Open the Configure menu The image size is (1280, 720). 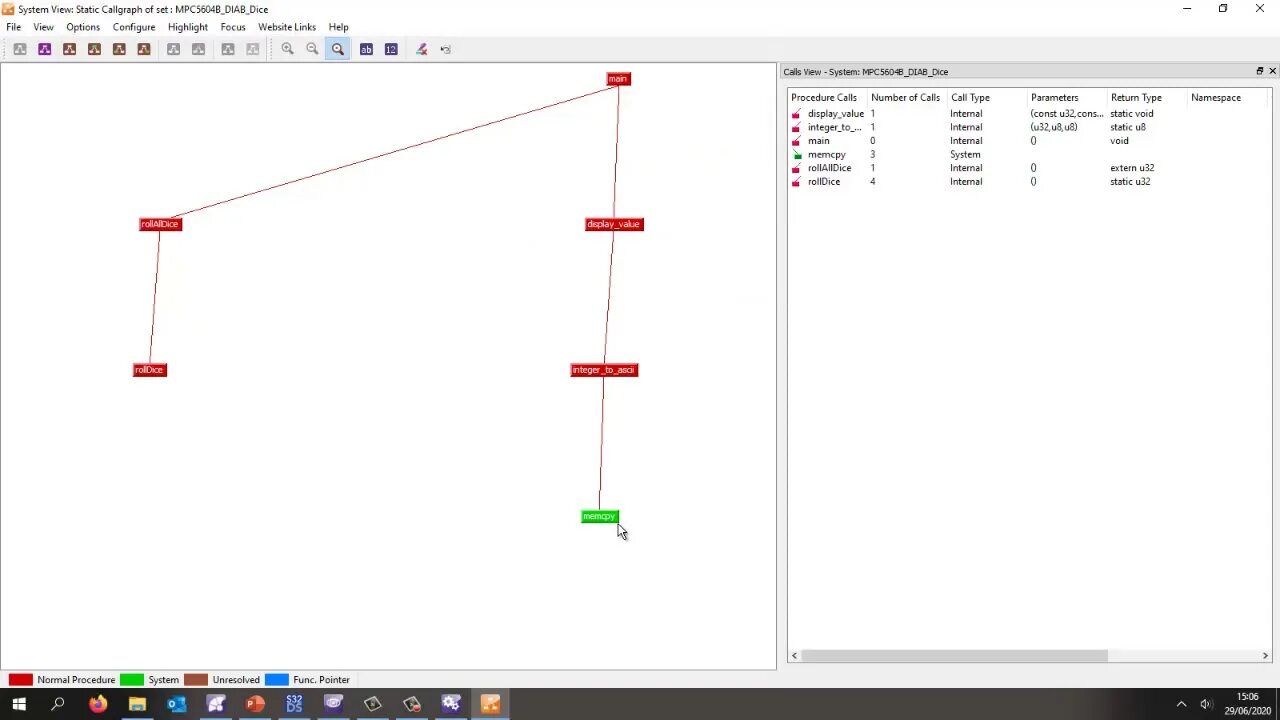(134, 27)
